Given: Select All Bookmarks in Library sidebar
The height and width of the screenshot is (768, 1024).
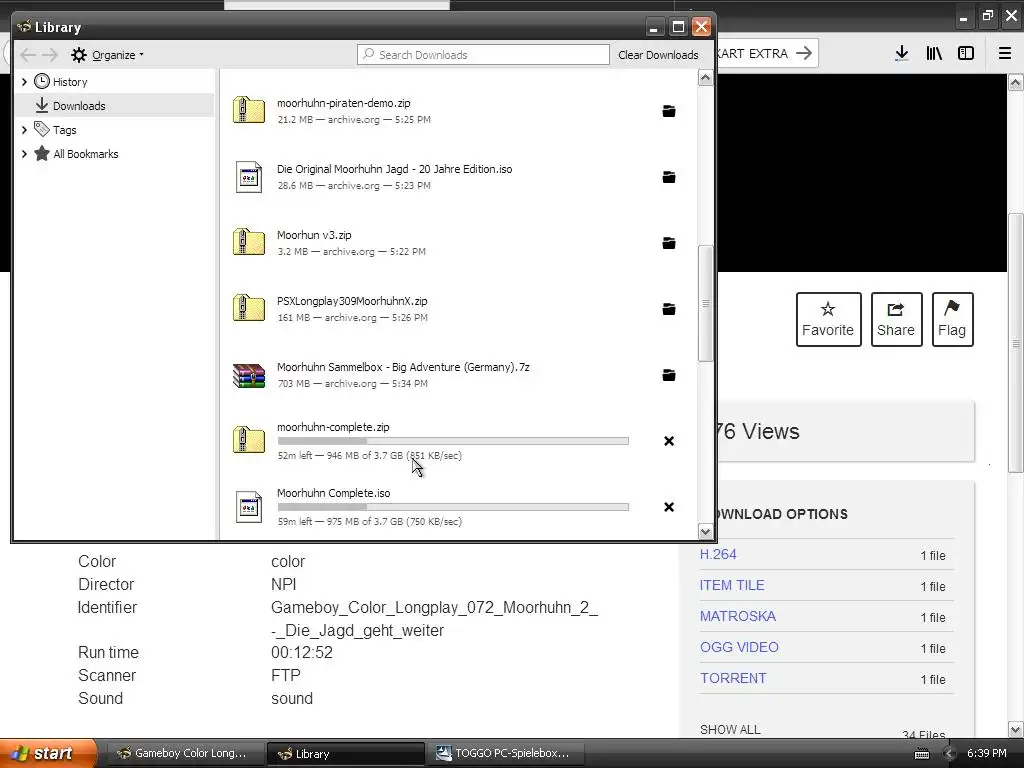Looking at the screenshot, I should click(86, 154).
